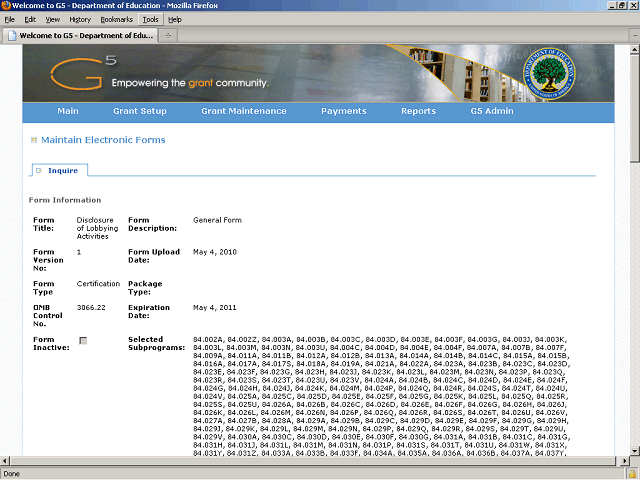Click the lock icon in status bar

tap(632, 474)
